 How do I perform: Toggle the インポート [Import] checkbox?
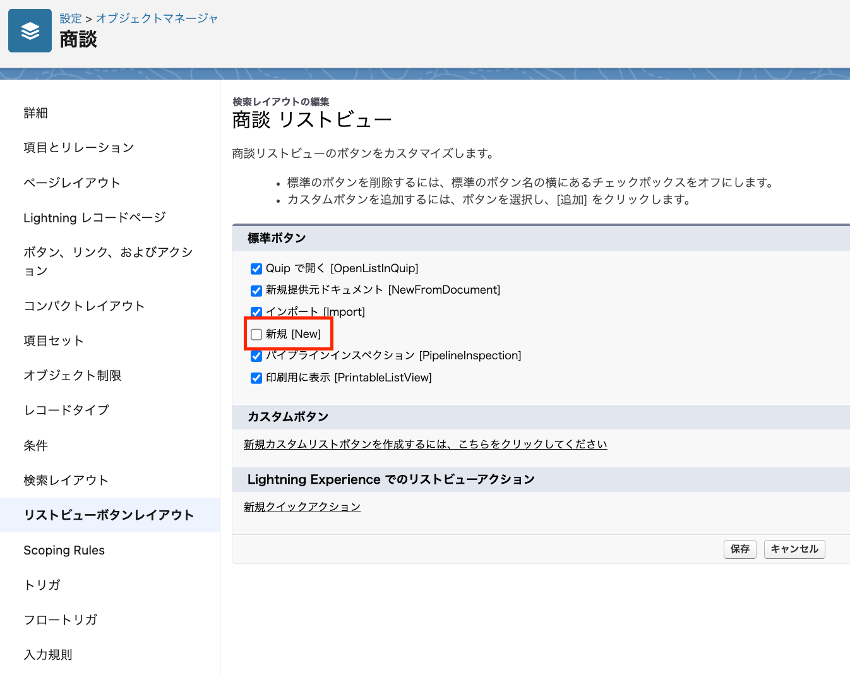(256, 312)
